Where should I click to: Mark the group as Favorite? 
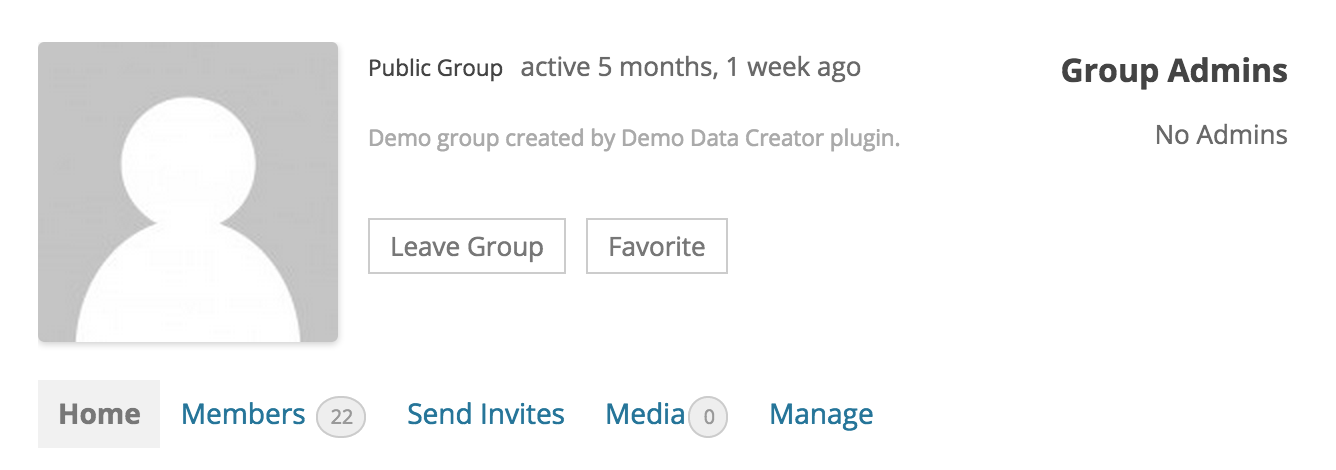click(x=656, y=246)
